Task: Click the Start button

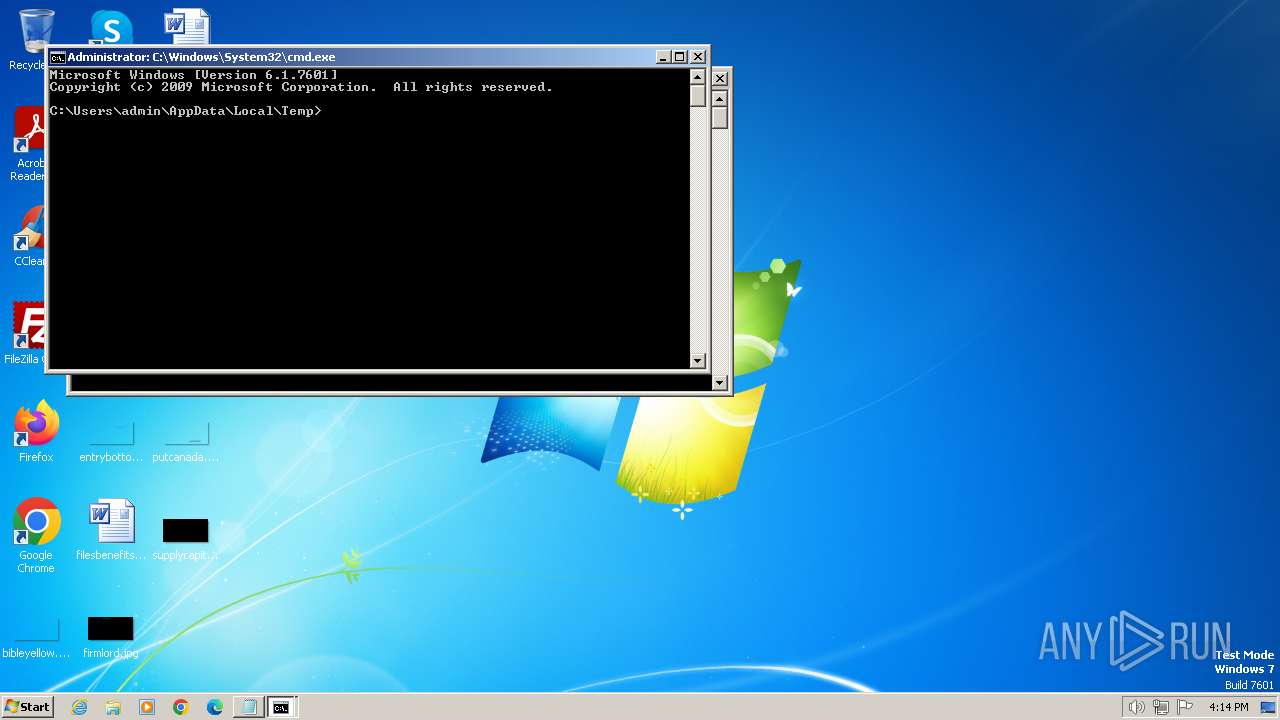Action: (27, 707)
